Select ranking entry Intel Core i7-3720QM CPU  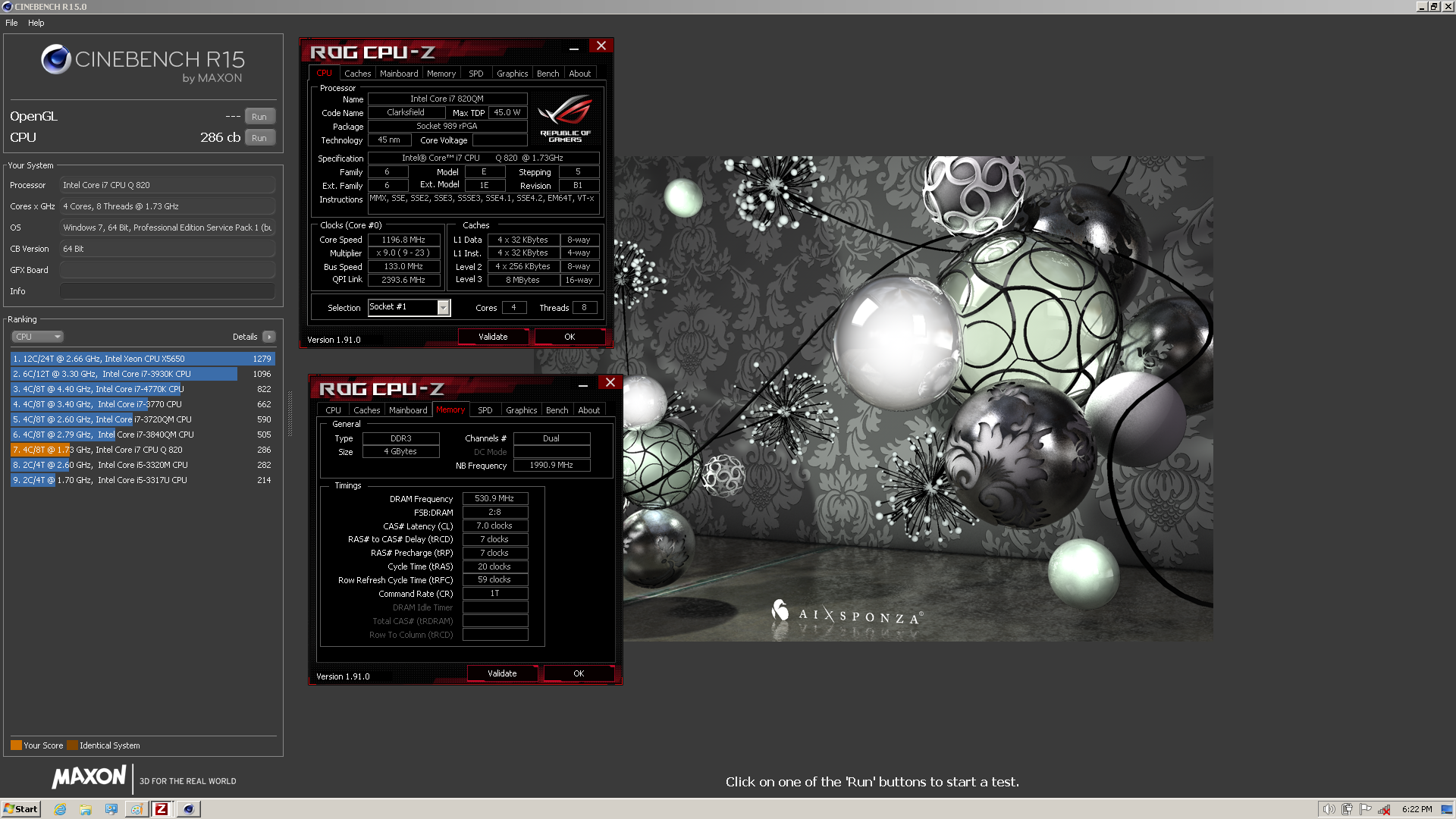[143, 419]
